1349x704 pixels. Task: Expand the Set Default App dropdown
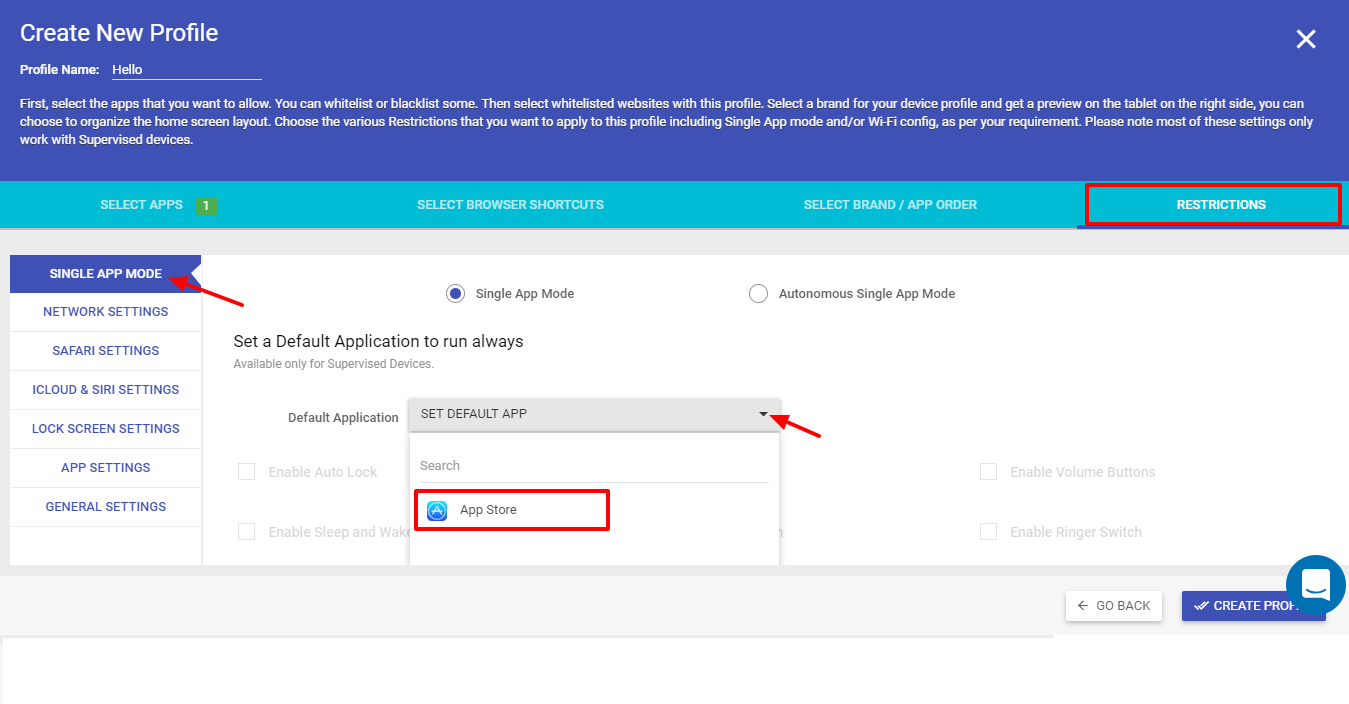click(x=594, y=414)
